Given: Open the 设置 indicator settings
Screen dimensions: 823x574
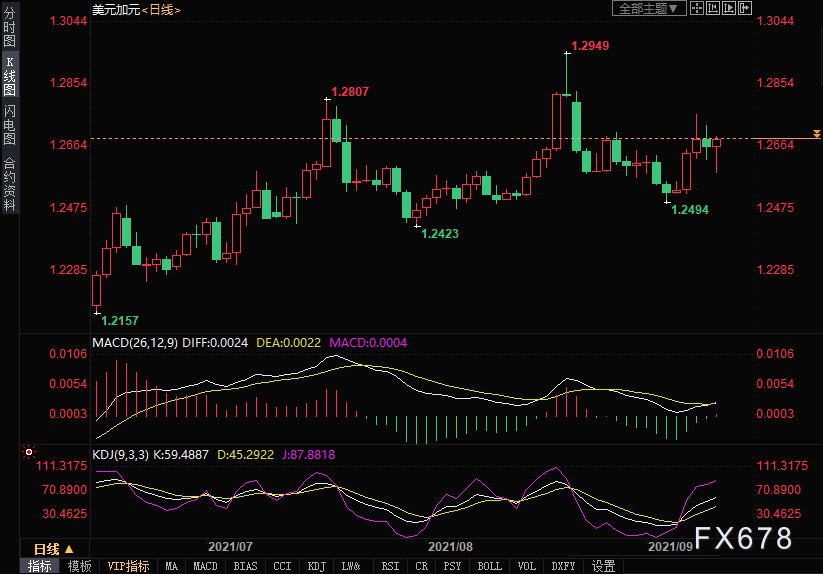Looking at the screenshot, I should coord(603,566).
